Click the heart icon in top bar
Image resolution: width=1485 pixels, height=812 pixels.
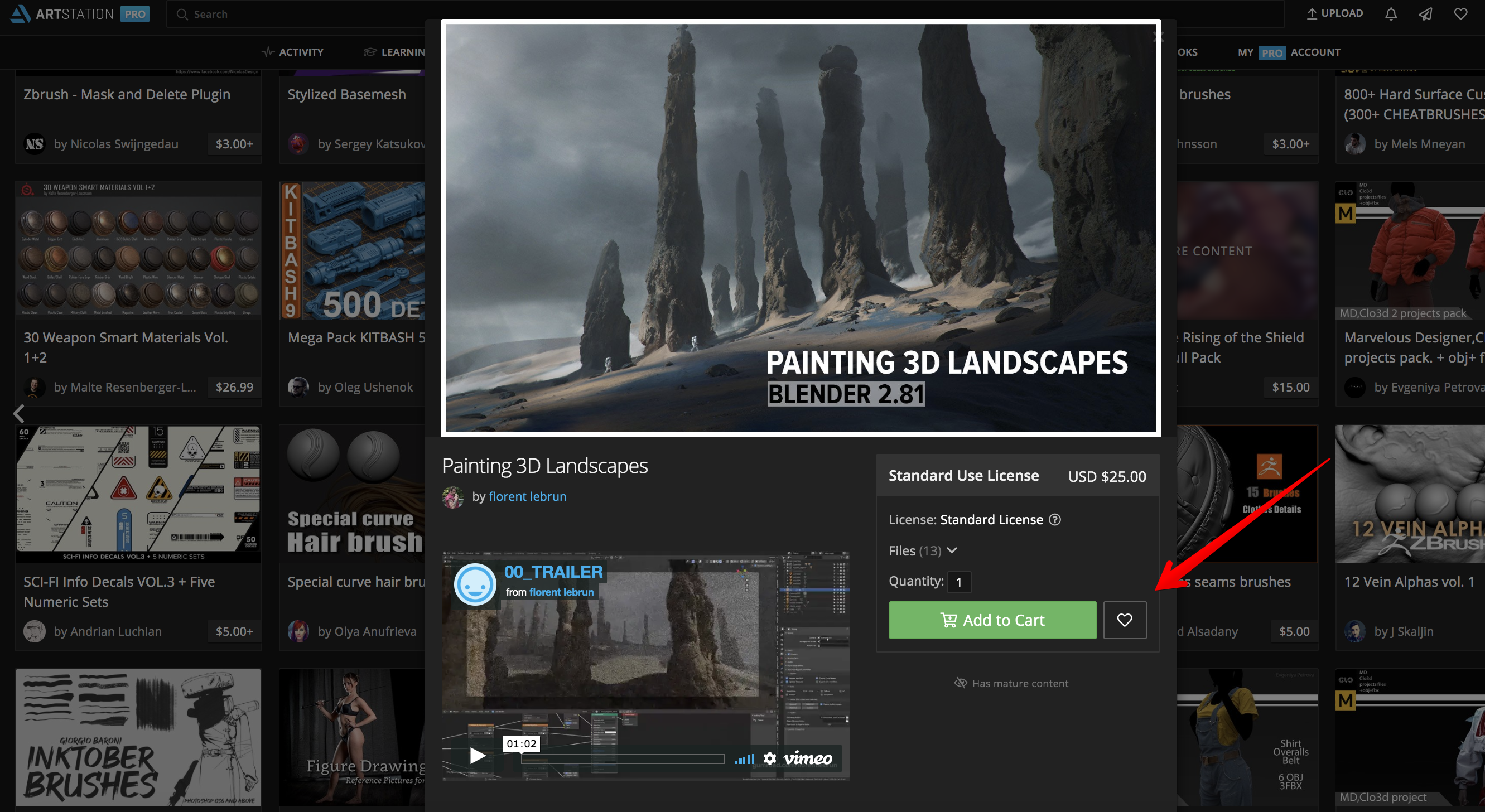coord(1460,14)
